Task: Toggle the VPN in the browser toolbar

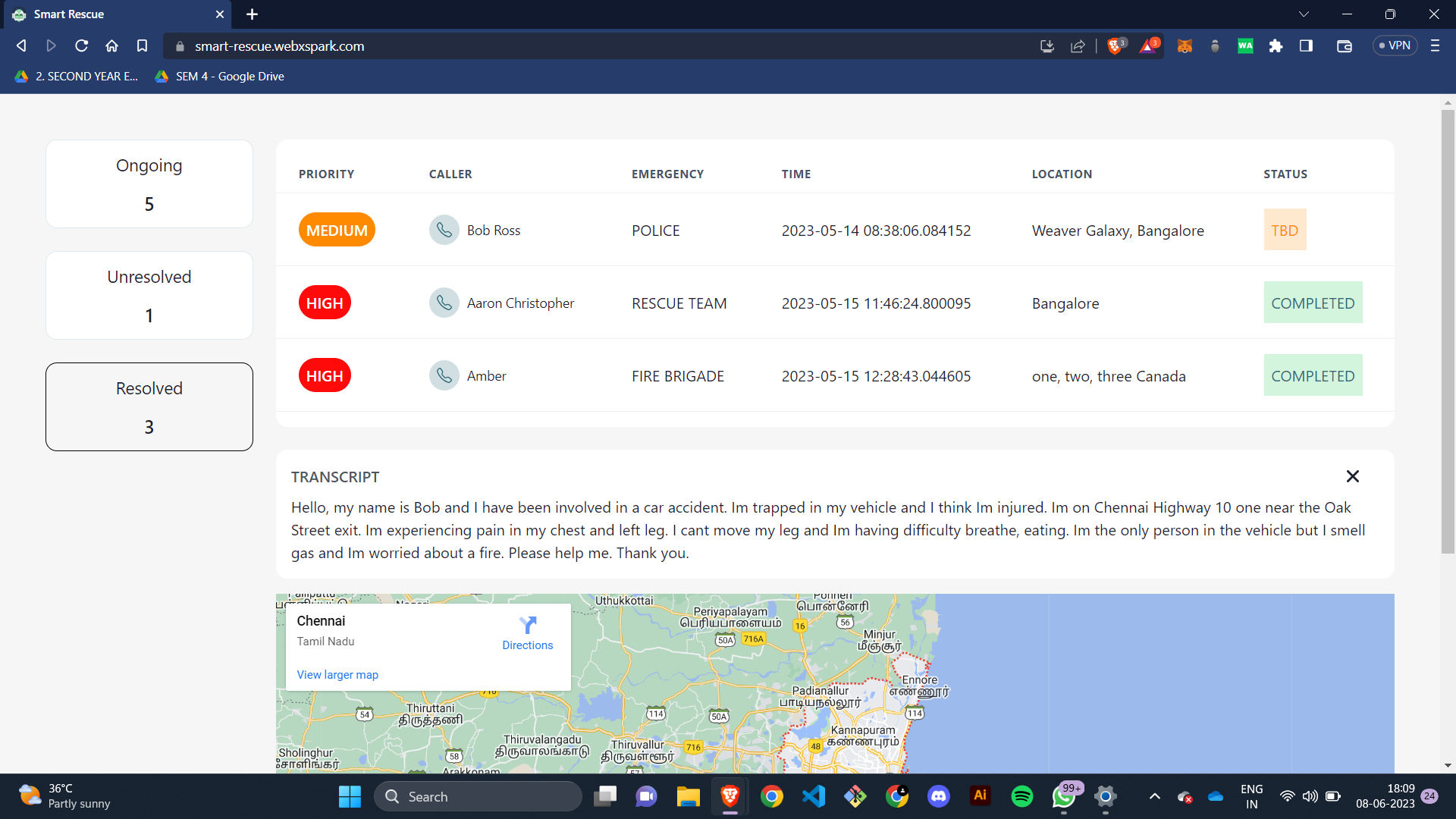Action: point(1394,45)
